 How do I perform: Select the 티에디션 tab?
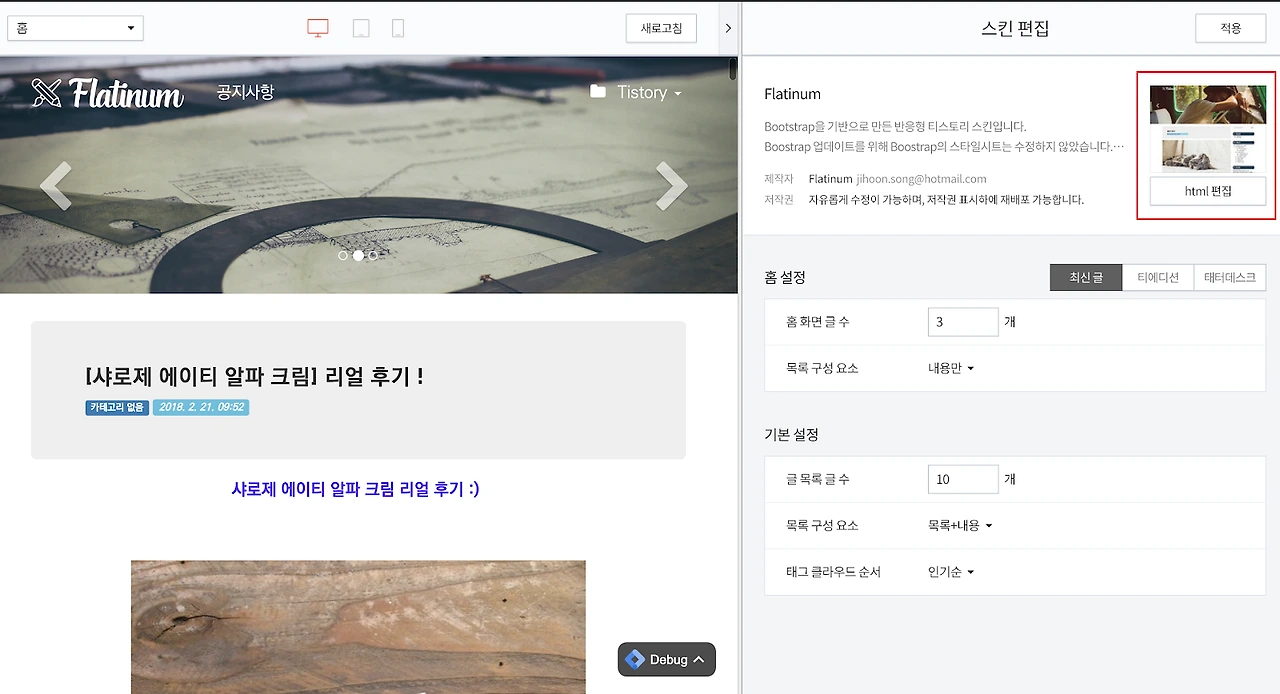(1158, 277)
